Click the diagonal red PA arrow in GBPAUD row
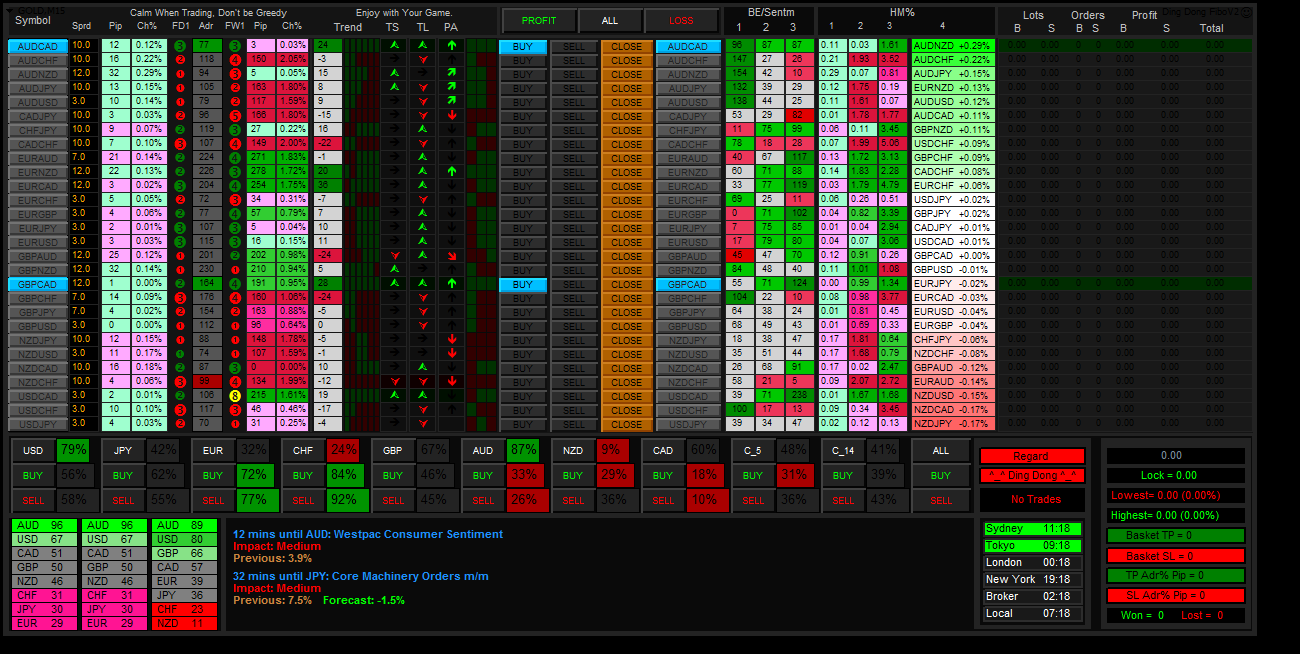This screenshot has width=1300, height=654. (452, 256)
